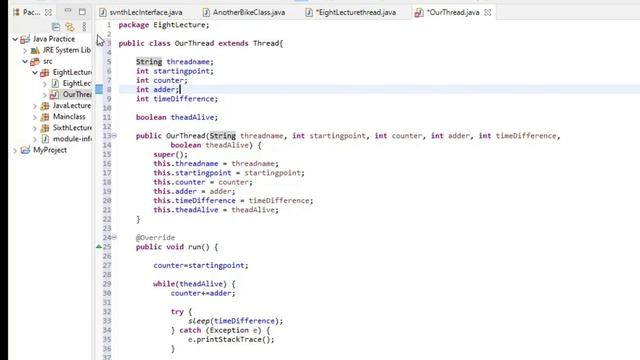This screenshot has height=360, width=640.
Task: Click src folder package icon
Action: pyautogui.click(x=35, y=61)
